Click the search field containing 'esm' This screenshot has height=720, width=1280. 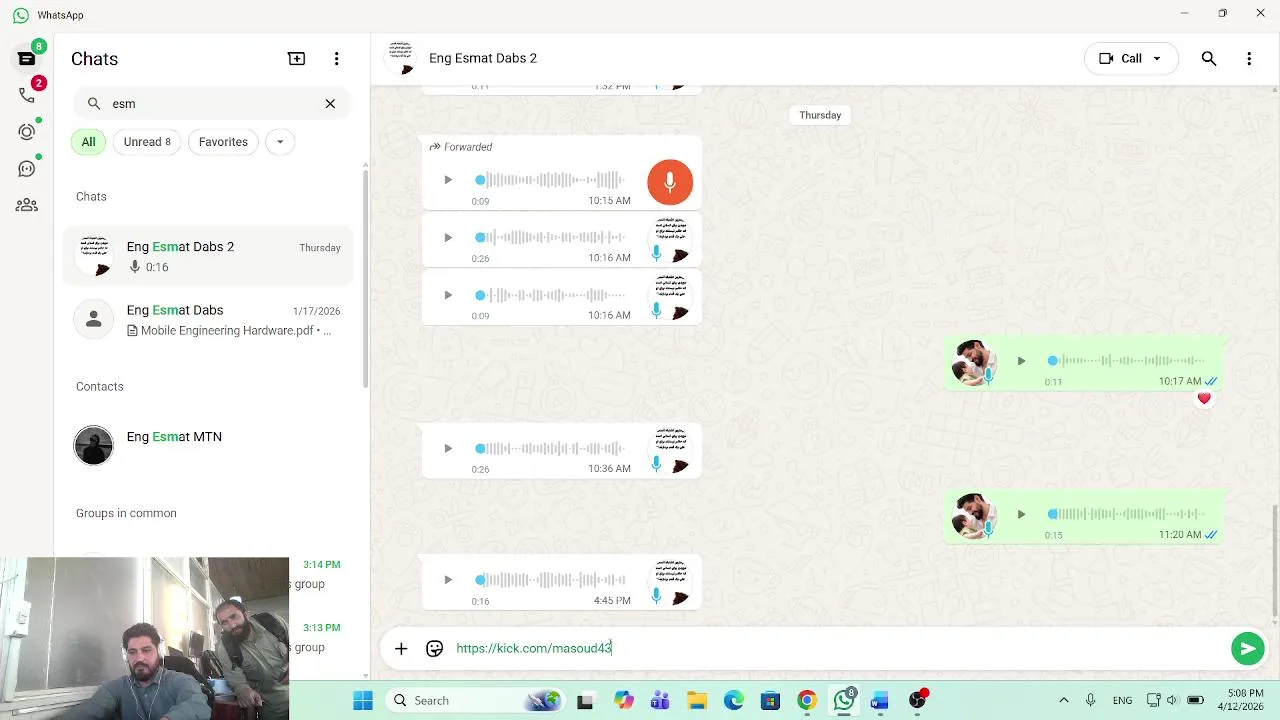[213, 103]
